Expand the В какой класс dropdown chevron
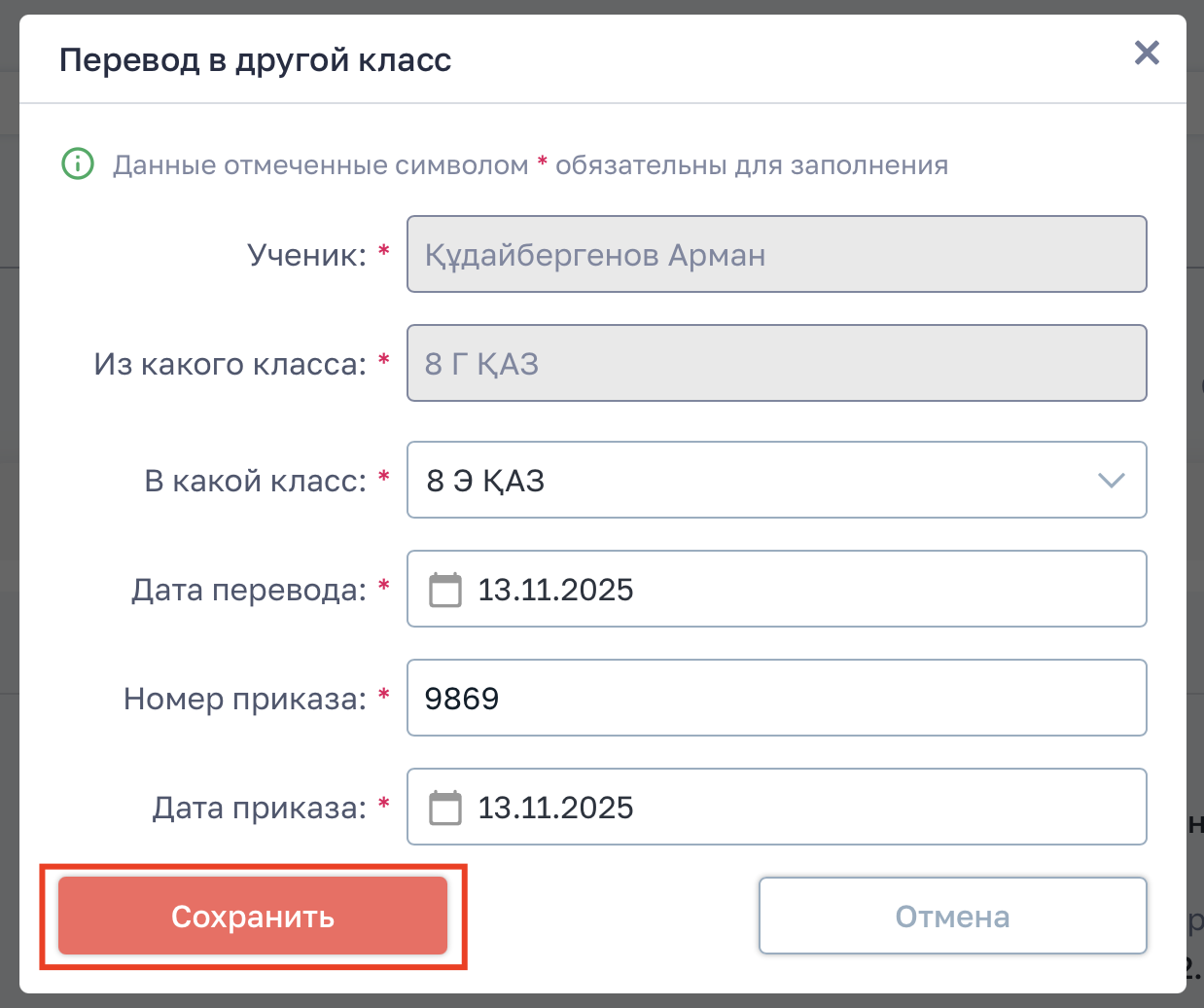1204x1008 pixels. pyautogui.click(x=1111, y=481)
